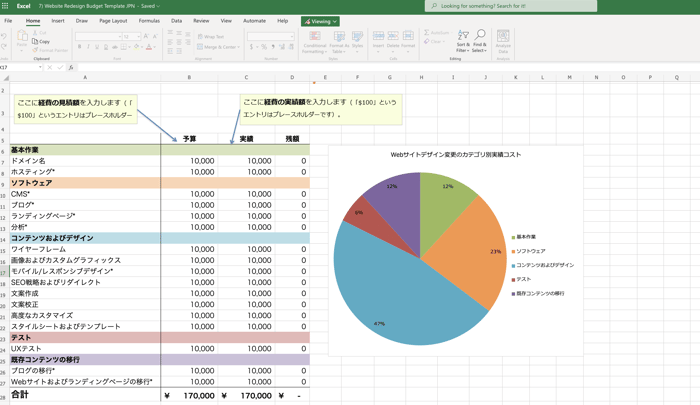Click the Undo arrow icon
The height and width of the screenshot is (405, 700).
click(x=4, y=36)
